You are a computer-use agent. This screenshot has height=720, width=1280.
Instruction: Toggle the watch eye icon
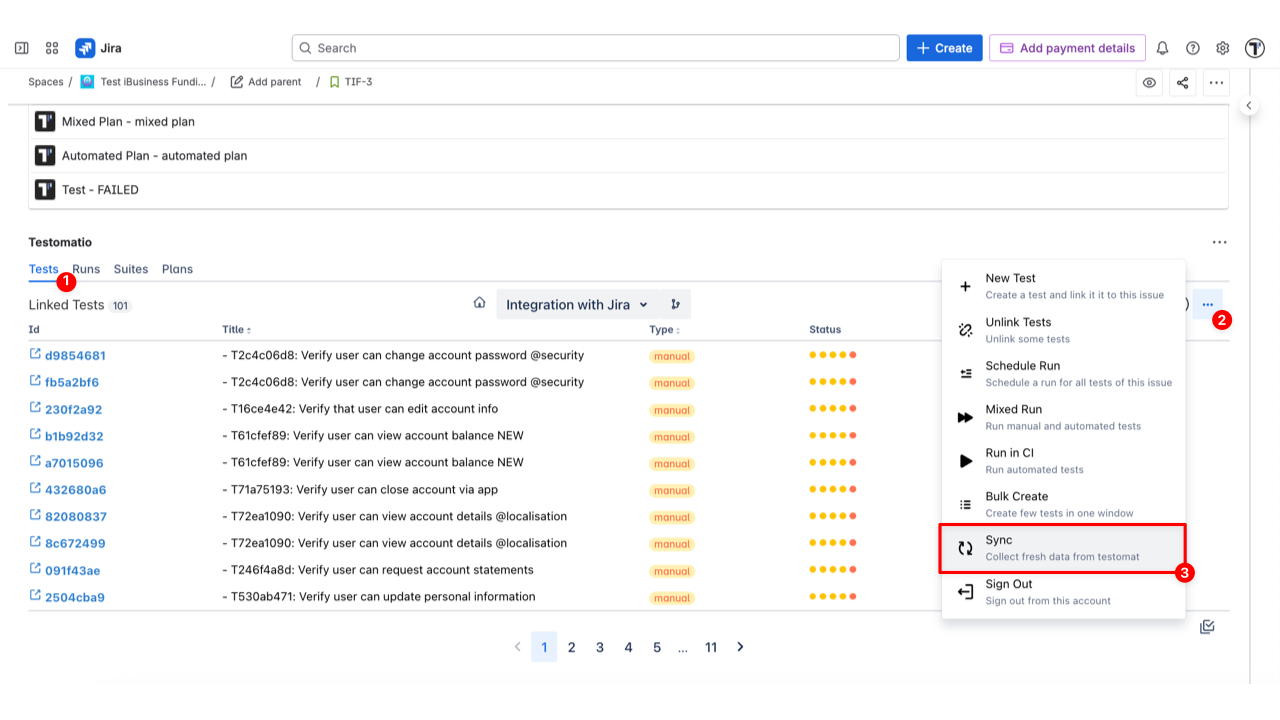pos(1149,83)
